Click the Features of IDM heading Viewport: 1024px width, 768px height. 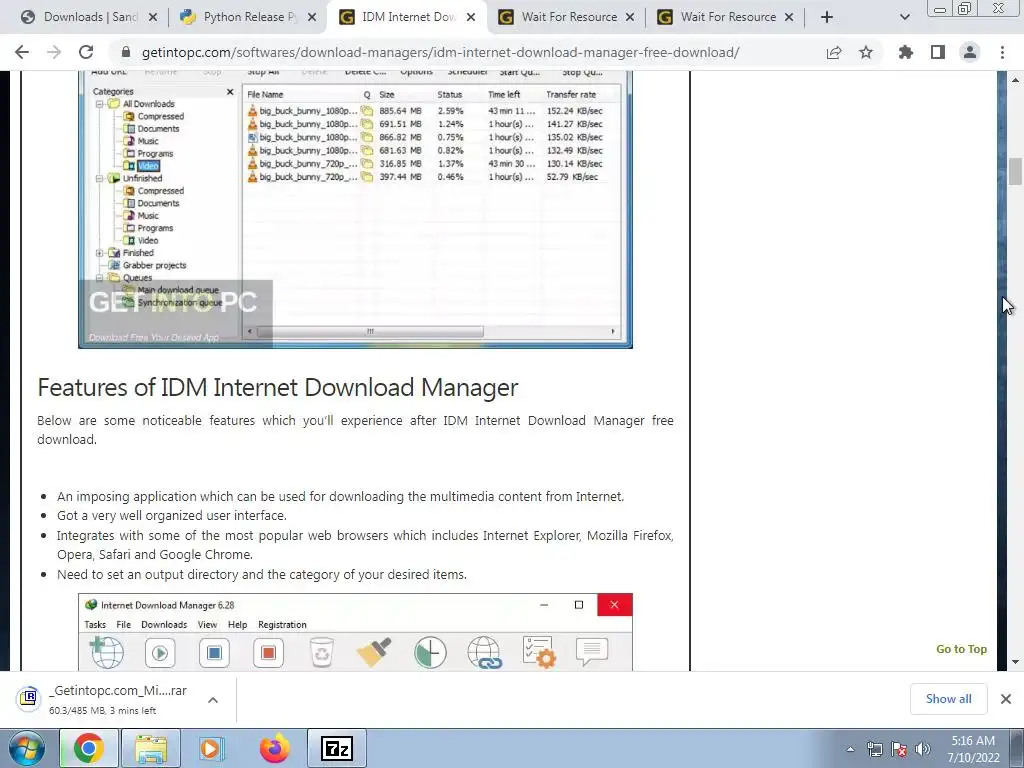pos(278,387)
